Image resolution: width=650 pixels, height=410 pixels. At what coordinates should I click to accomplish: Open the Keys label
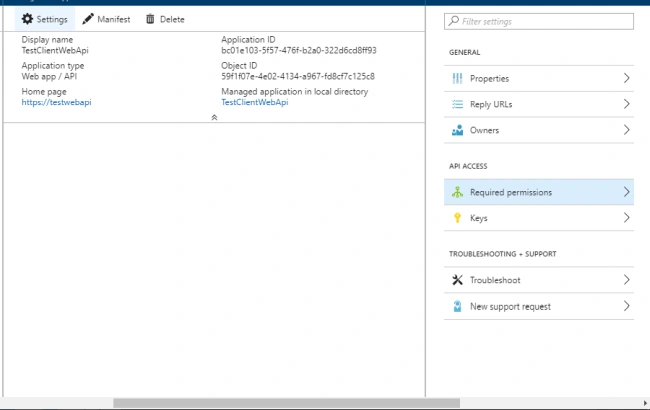point(478,218)
